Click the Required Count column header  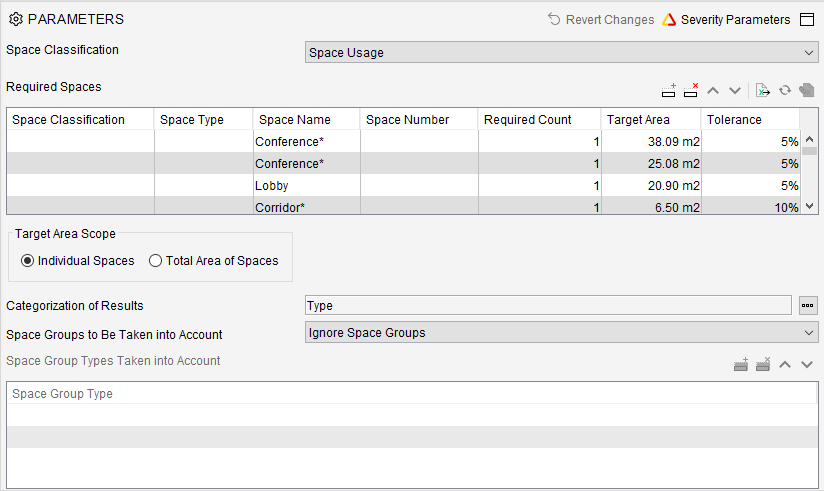[539, 120]
